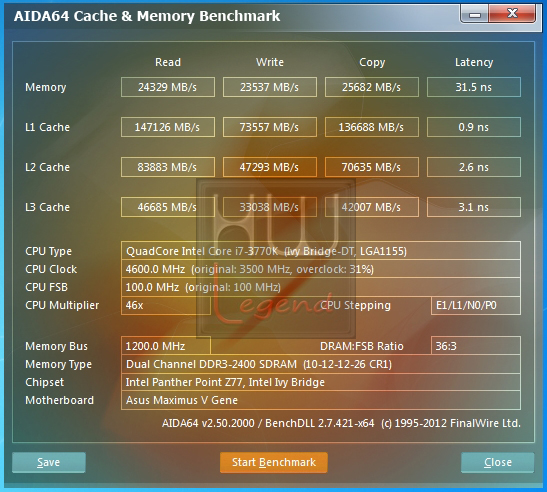
Task: Click the CPU Stepping value box
Action: pyautogui.click(x=476, y=305)
